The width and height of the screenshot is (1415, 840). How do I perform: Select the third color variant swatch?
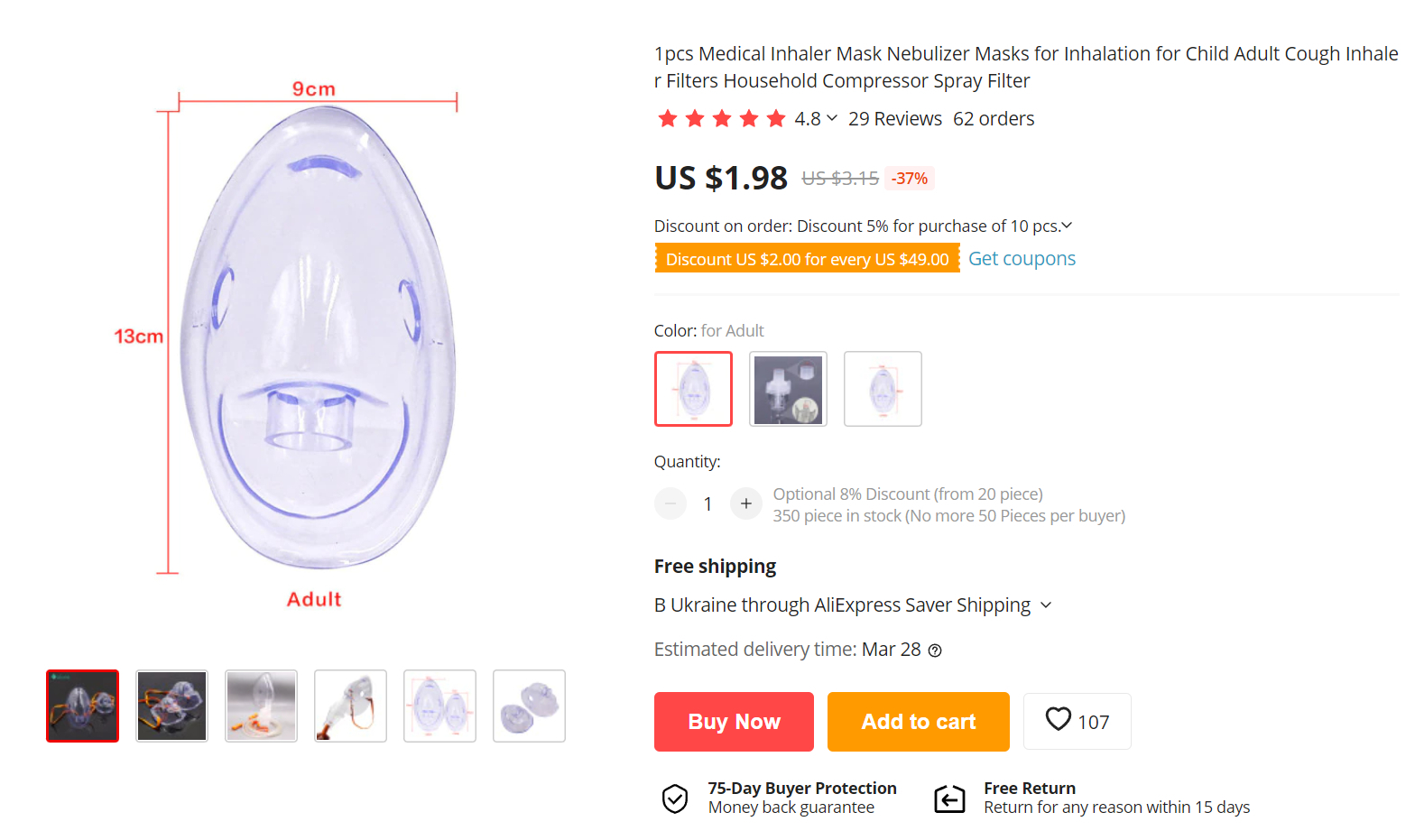tap(883, 389)
